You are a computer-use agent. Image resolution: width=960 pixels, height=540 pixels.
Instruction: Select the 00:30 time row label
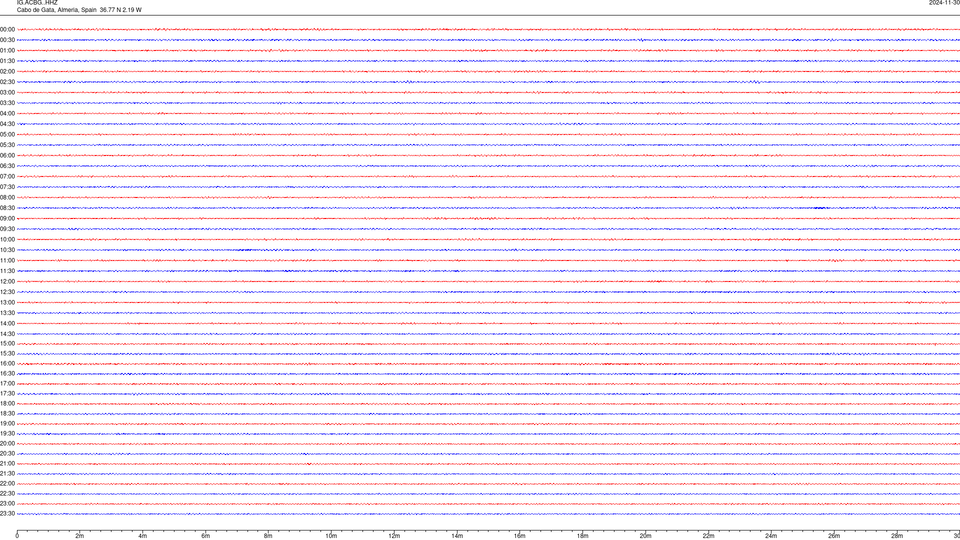pyautogui.click(x=7, y=40)
